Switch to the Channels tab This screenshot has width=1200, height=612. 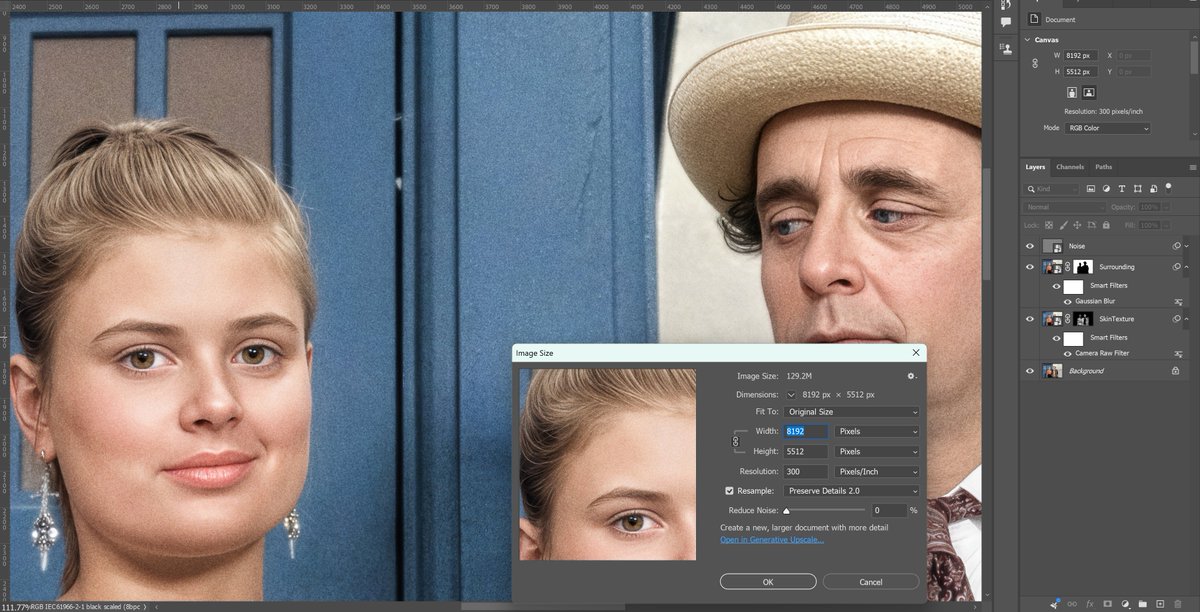pyautogui.click(x=1070, y=167)
